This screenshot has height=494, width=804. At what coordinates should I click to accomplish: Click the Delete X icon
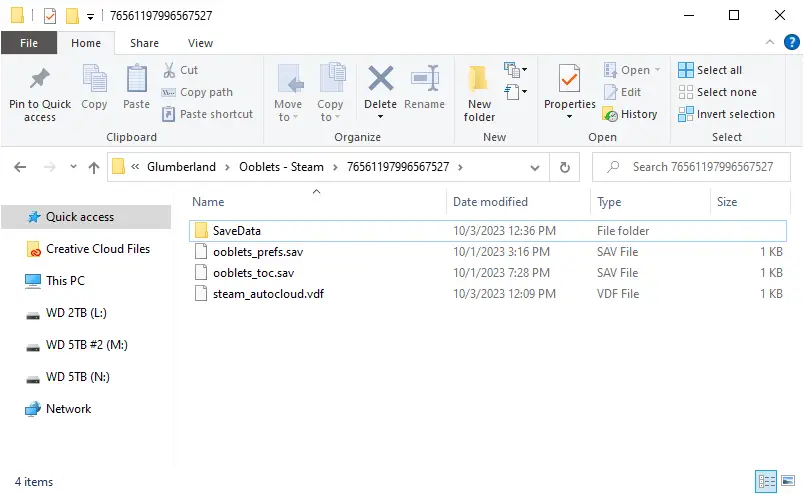[x=380, y=78]
